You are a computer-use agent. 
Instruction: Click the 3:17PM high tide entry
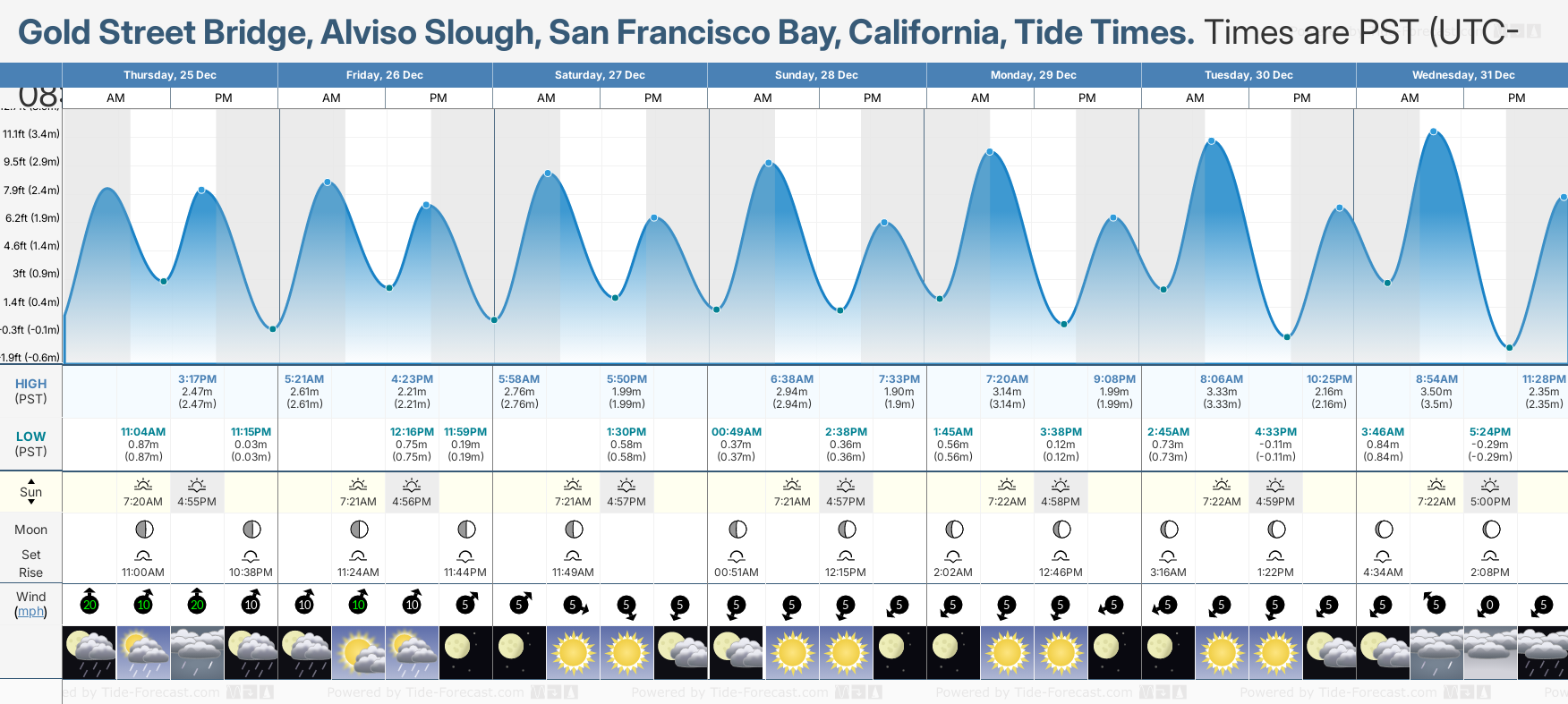[197, 392]
